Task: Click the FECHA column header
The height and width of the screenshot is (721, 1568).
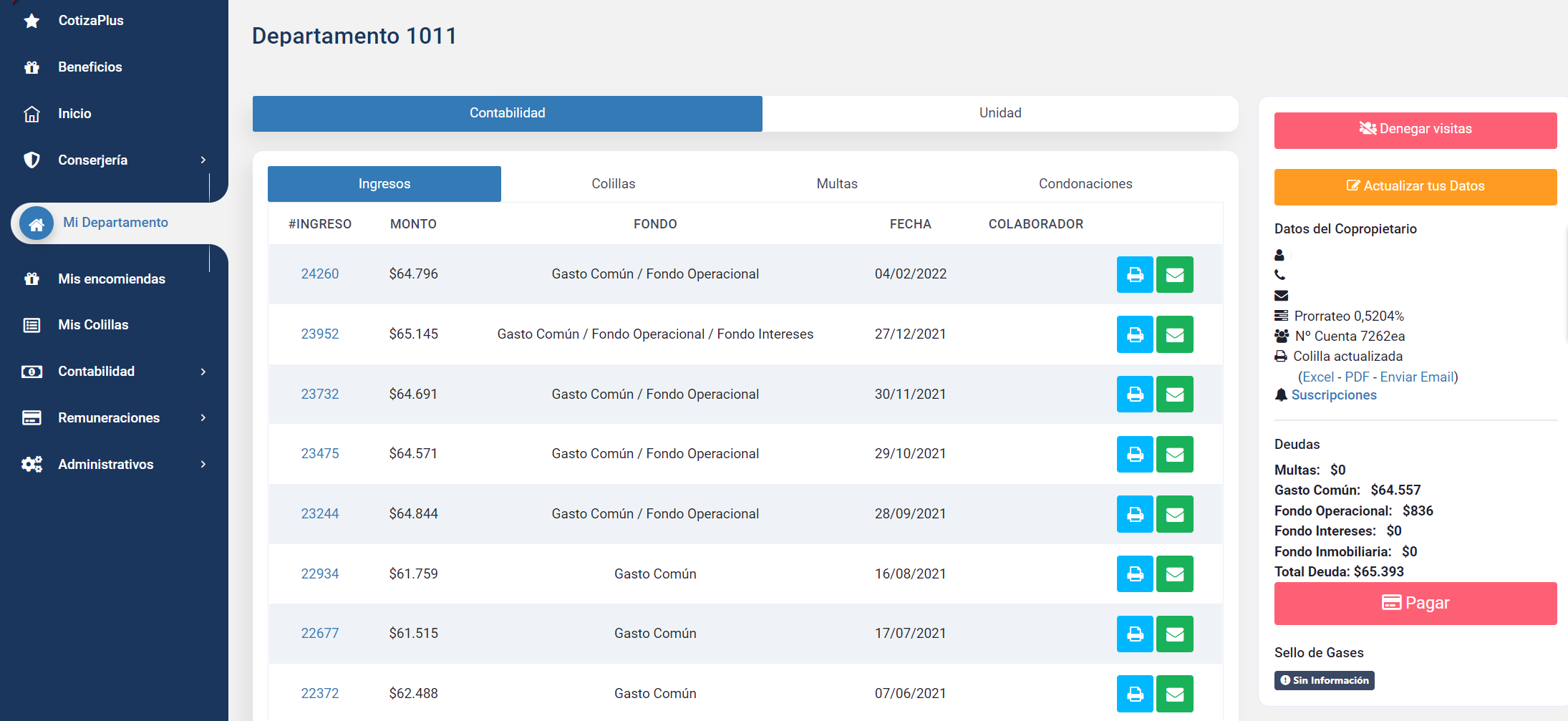Action: [910, 224]
